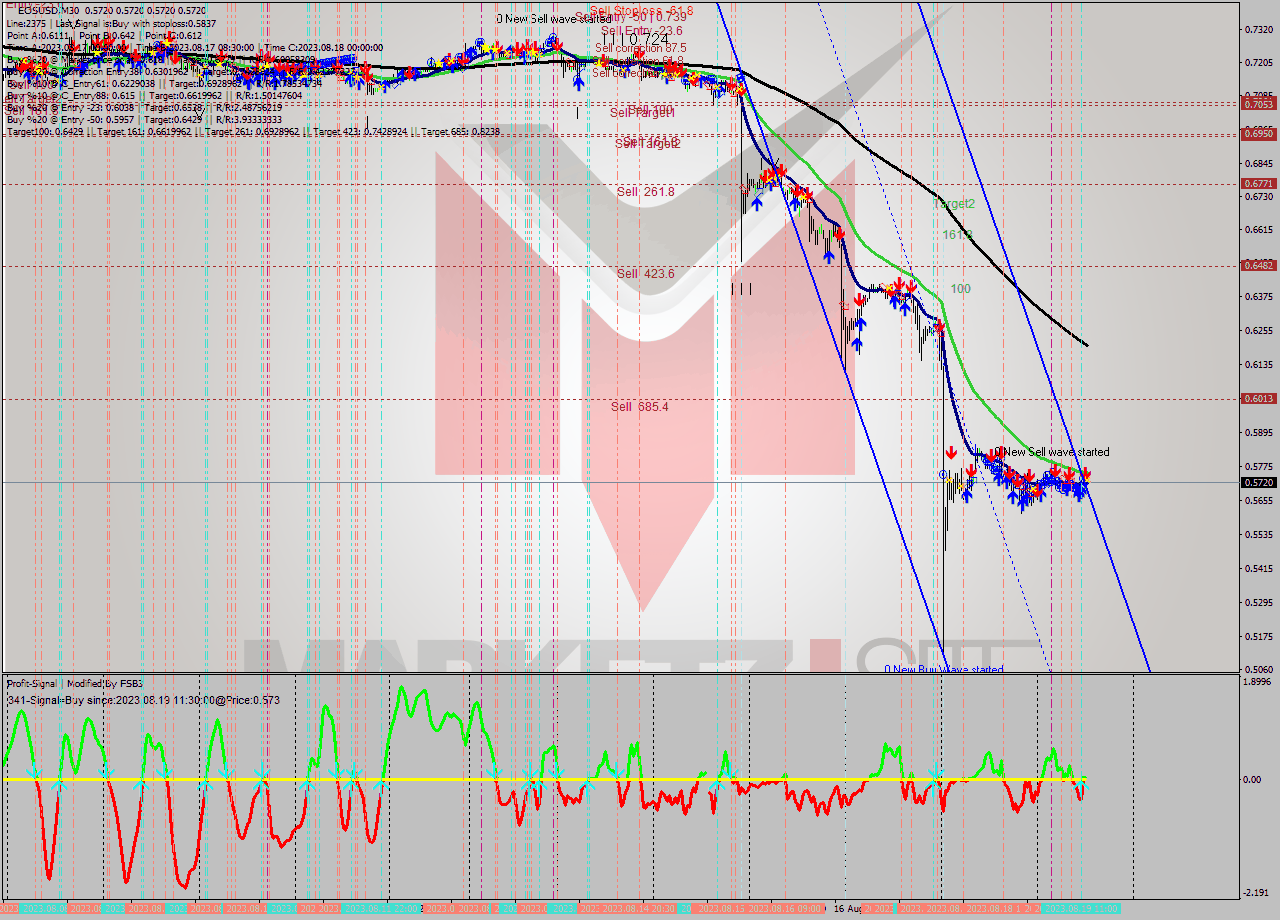Viewport: 1280px width, 920px height.
Task: Click the green '161.8' label
Action: pyautogui.click(x=957, y=234)
